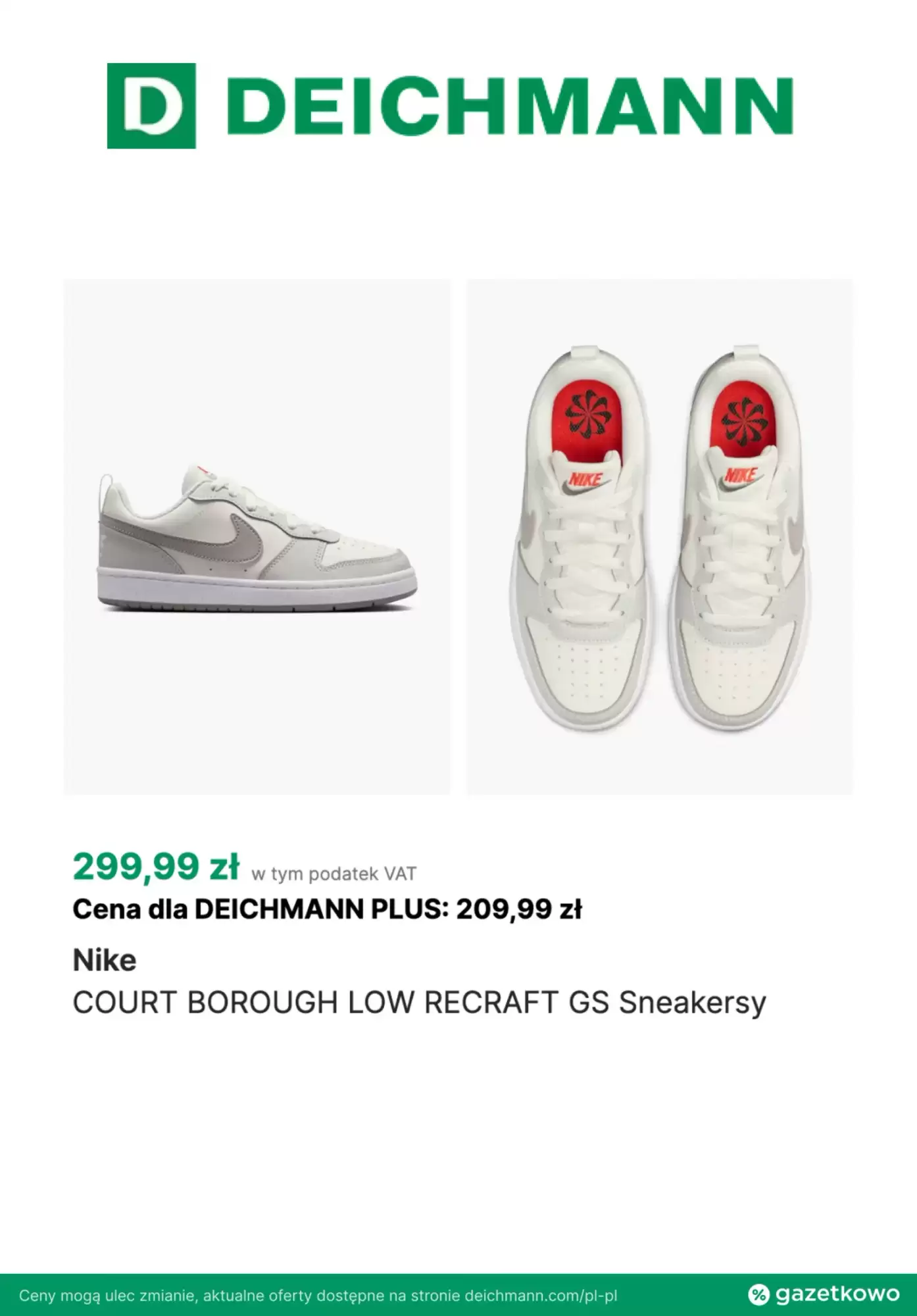Click the DEICHMANN wordmark in the header
The width and height of the screenshot is (917, 1316).
(513, 106)
